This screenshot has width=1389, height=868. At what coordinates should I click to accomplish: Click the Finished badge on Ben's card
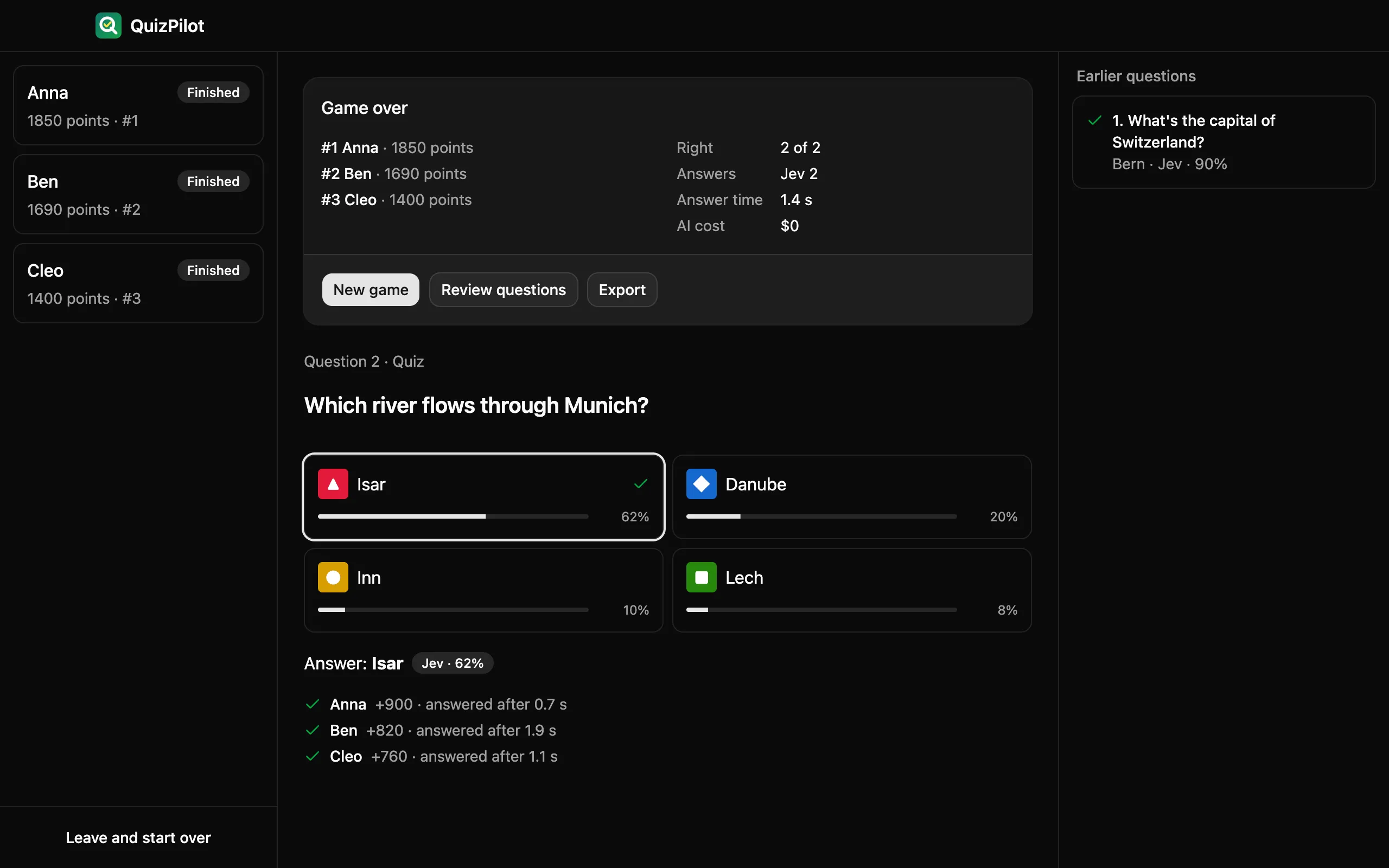pyautogui.click(x=213, y=181)
